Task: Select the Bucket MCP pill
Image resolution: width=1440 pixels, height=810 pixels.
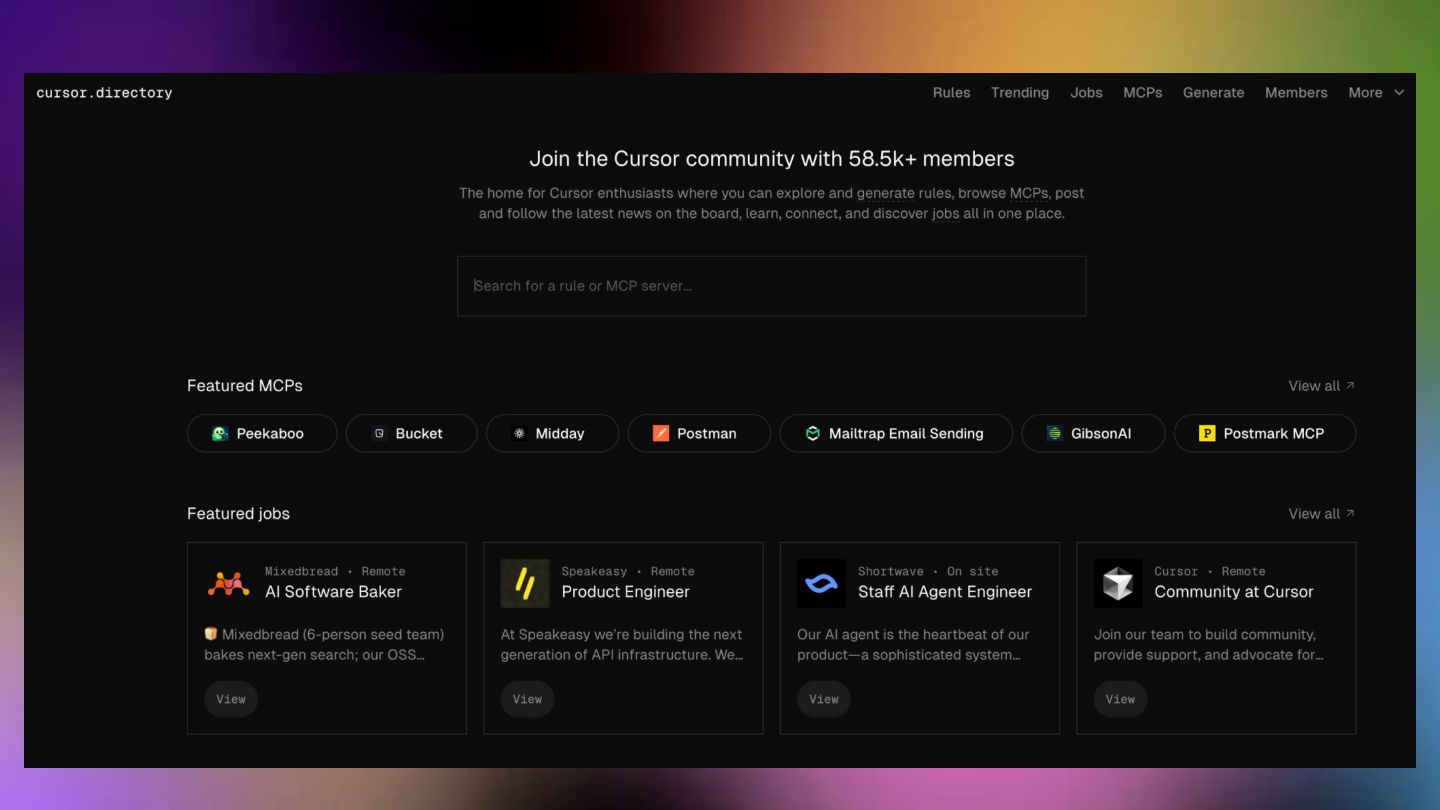Action: 412,433
